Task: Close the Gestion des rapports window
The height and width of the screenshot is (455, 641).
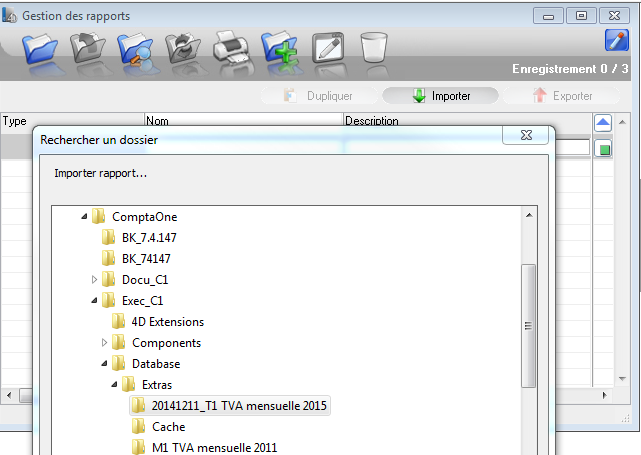Action: (x=614, y=16)
